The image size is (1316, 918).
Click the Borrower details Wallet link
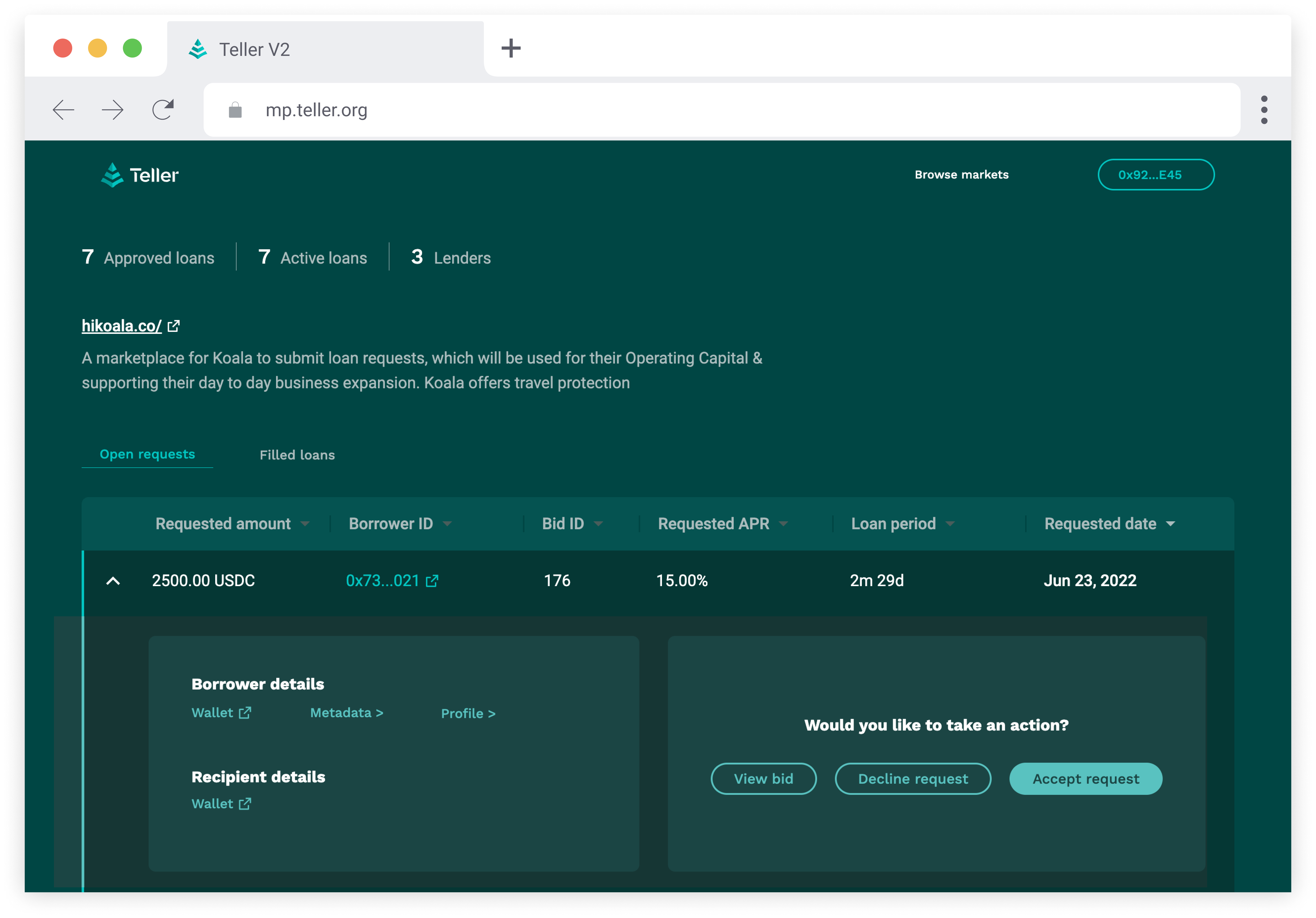(221, 712)
